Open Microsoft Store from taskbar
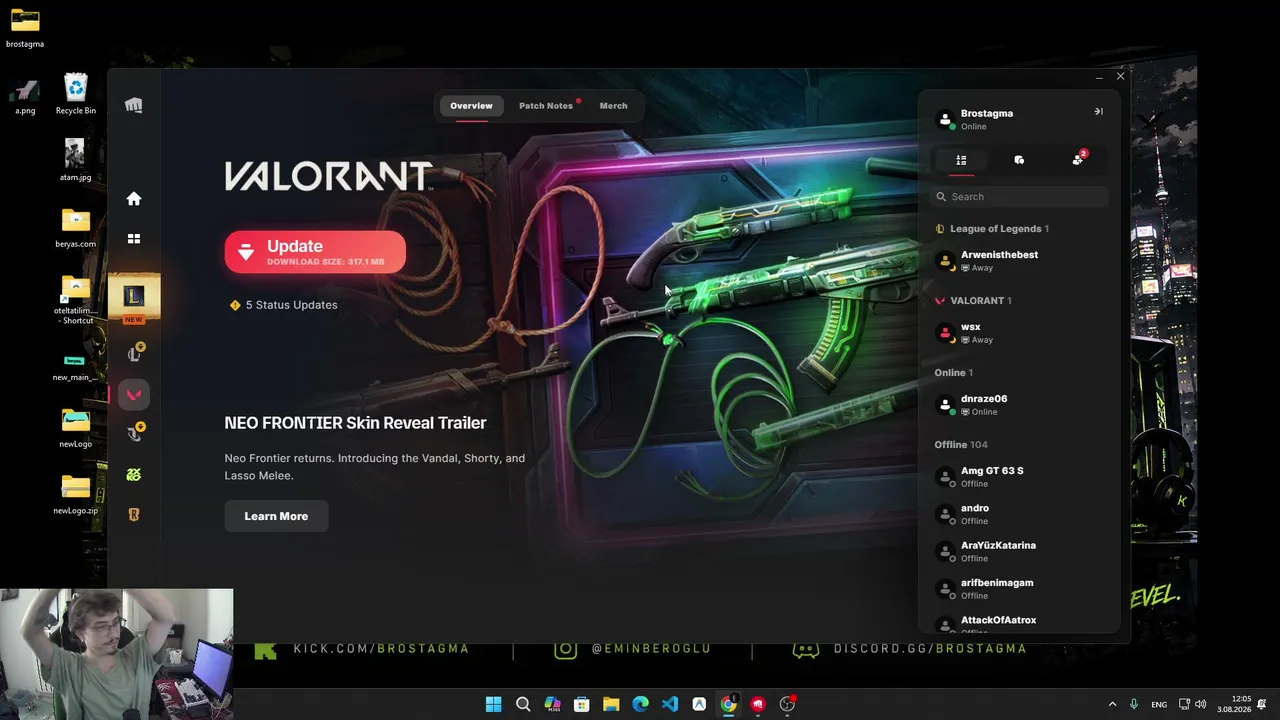Viewport: 1280px width, 720px height. click(581, 704)
